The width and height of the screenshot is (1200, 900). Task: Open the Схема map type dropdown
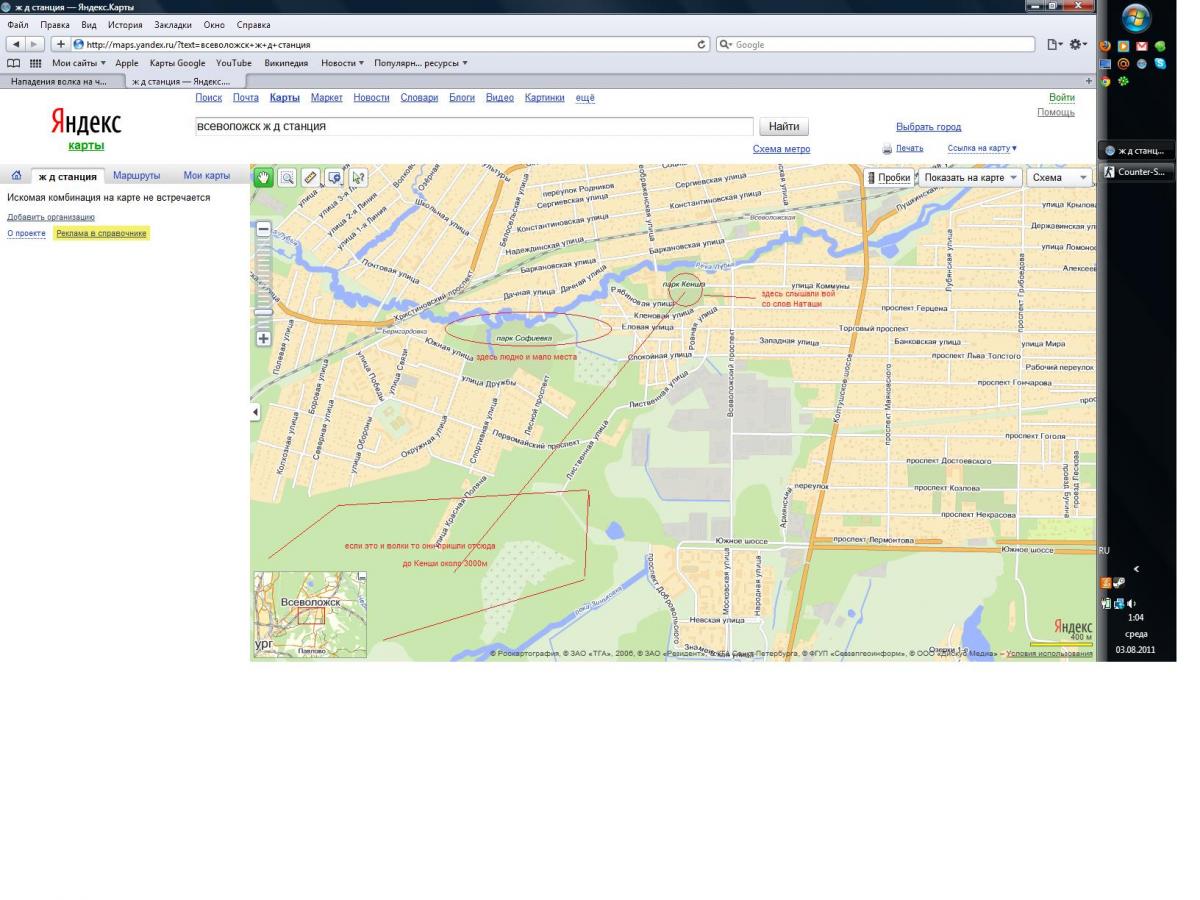(x=1058, y=177)
